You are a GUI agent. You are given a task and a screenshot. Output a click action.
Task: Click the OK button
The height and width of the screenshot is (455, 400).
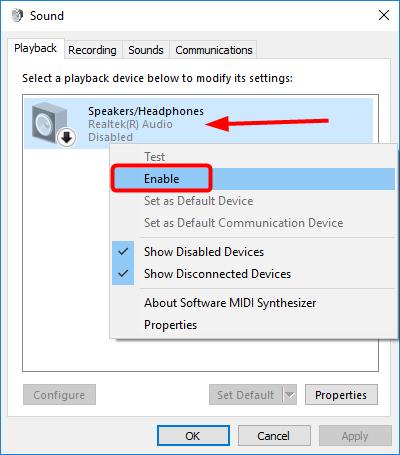coord(193,436)
